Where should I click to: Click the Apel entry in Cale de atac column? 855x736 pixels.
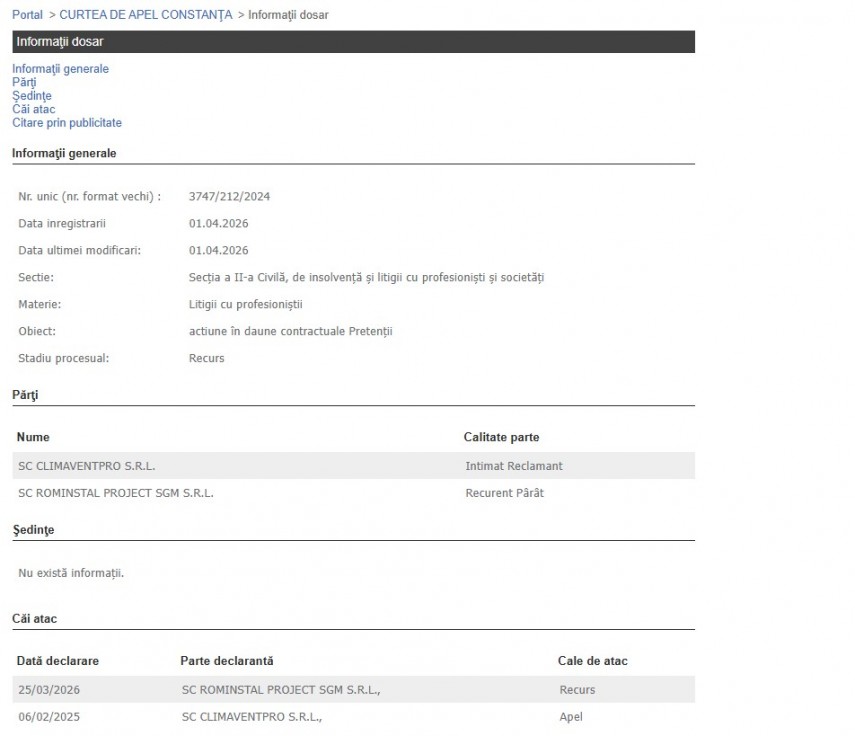click(571, 717)
